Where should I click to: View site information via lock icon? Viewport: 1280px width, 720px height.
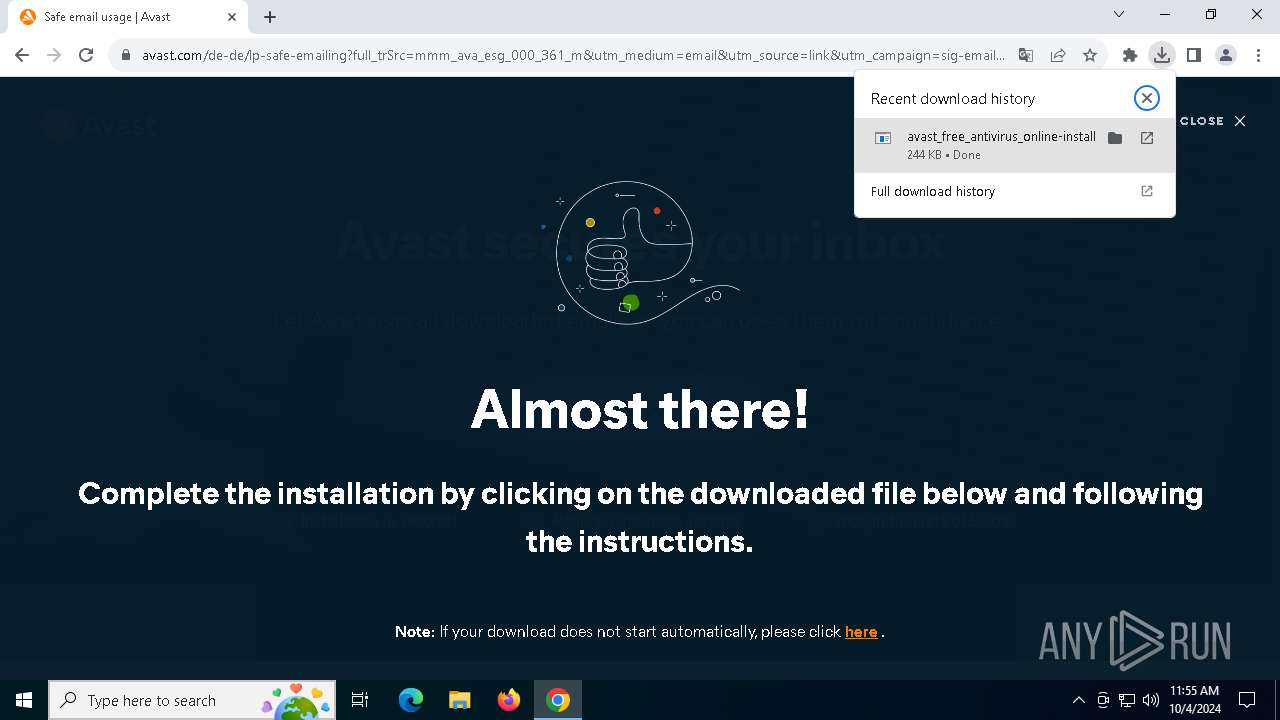[x=126, y=55]
